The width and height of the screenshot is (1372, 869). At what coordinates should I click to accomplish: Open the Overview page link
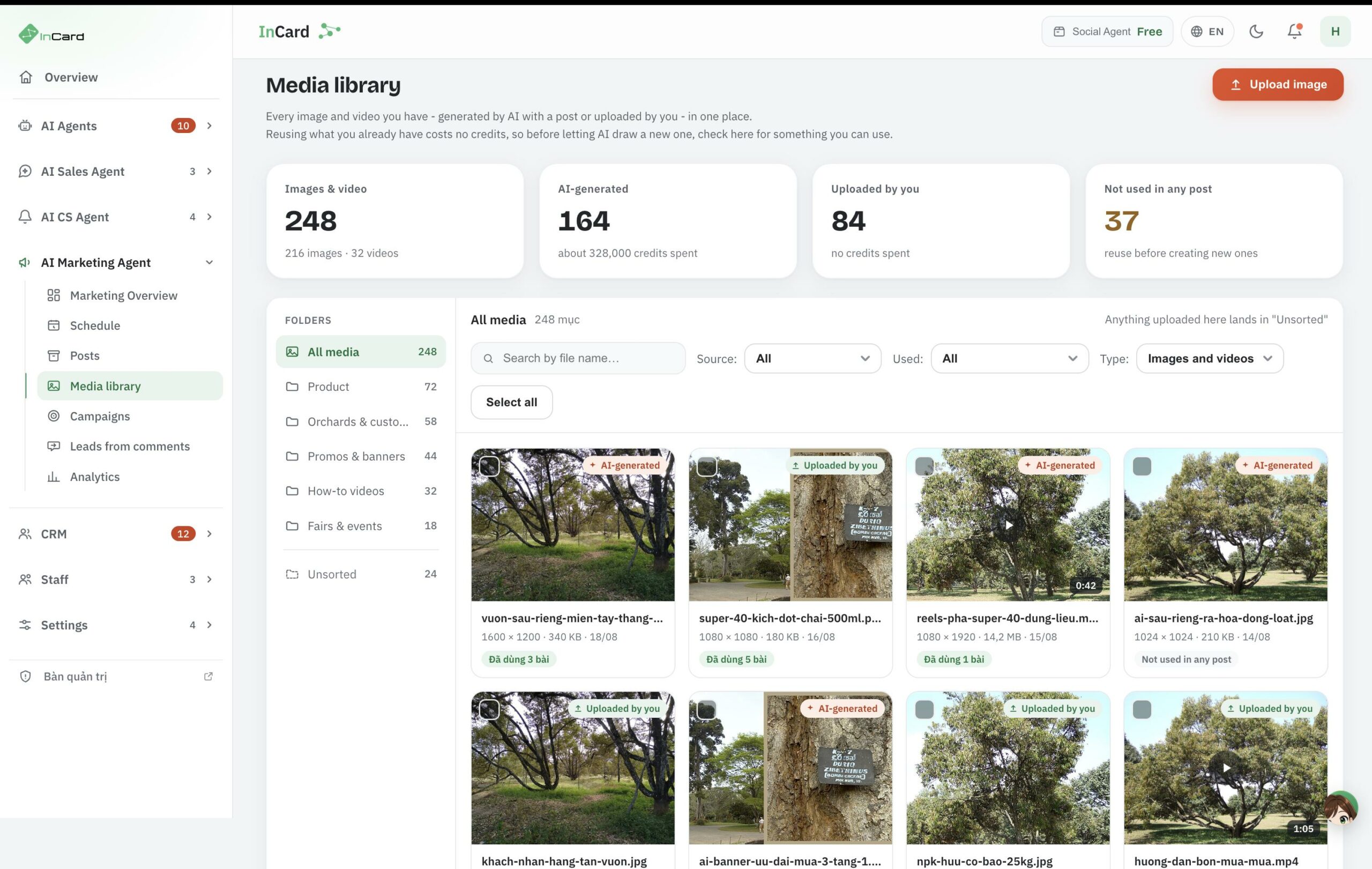[x=116, y=77]
